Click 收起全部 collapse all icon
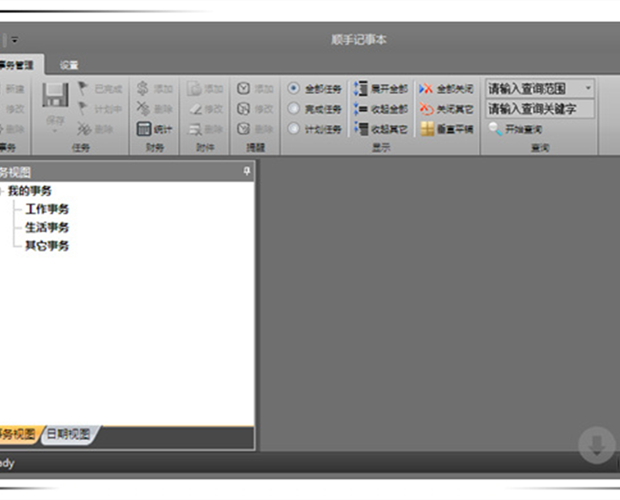Screen dimensions: 620x500 tap(361, 109)
